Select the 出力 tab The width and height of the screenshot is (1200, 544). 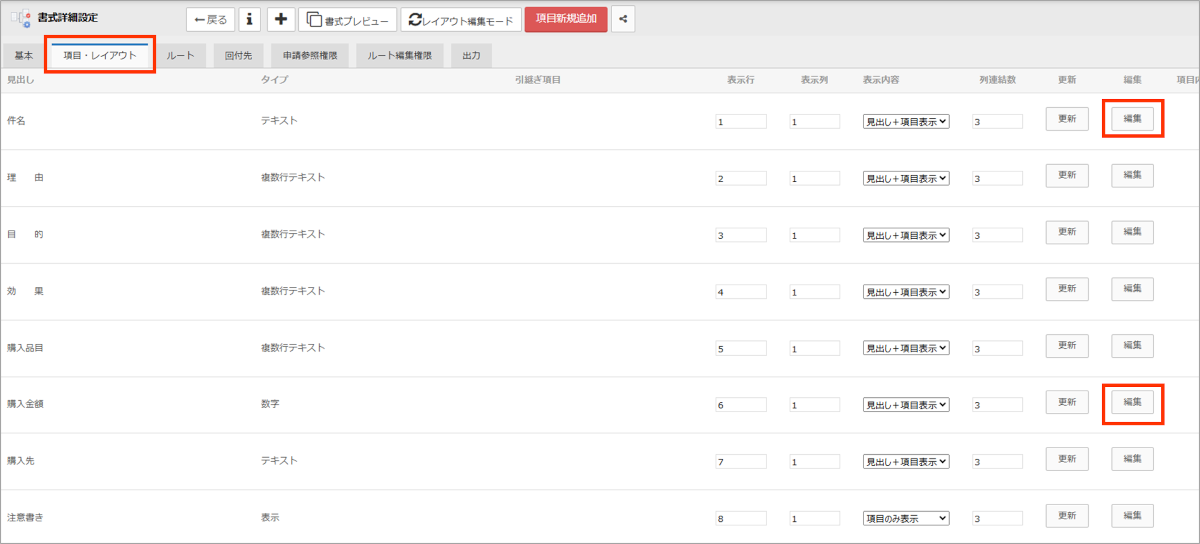[471, 56]
